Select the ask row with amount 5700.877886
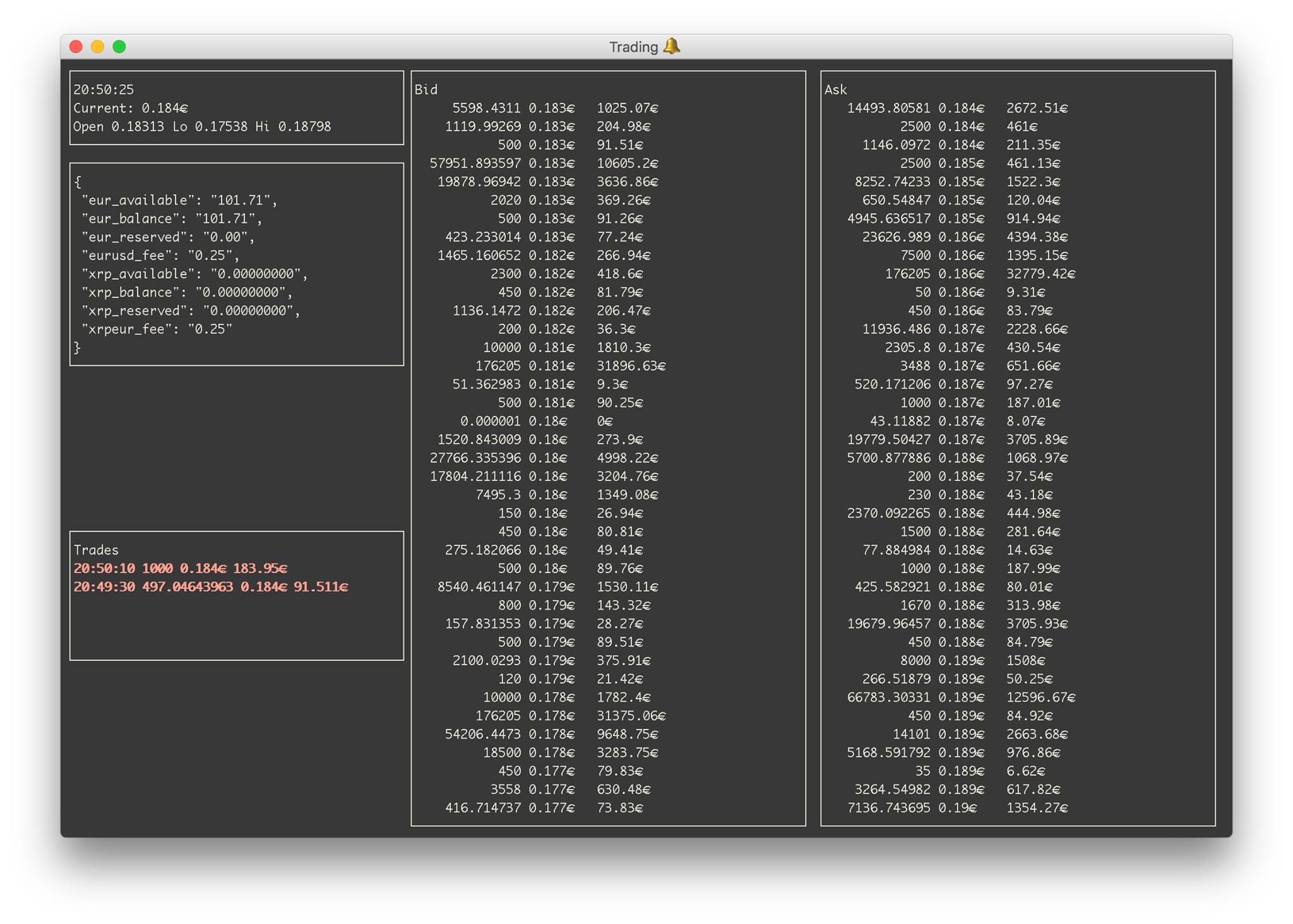The height and width of the screenshot is (924, 1293). [x=958, y=458]
